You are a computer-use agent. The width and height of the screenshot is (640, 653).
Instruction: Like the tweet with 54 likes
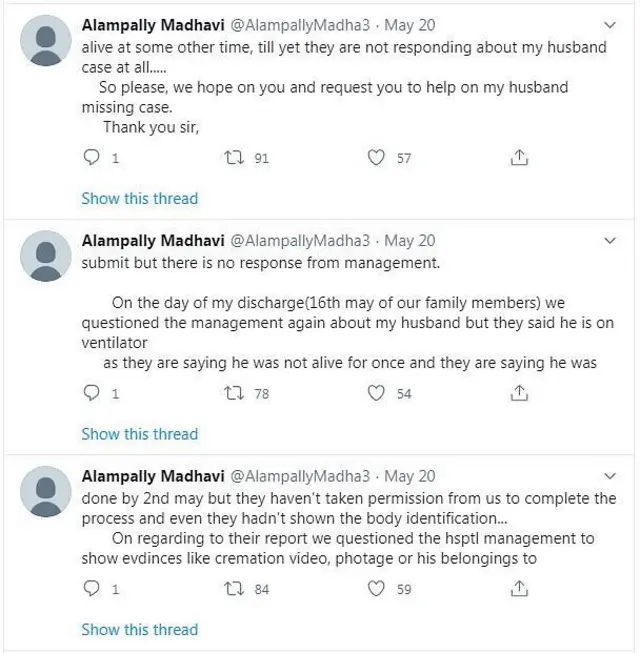tap(377, 394)
